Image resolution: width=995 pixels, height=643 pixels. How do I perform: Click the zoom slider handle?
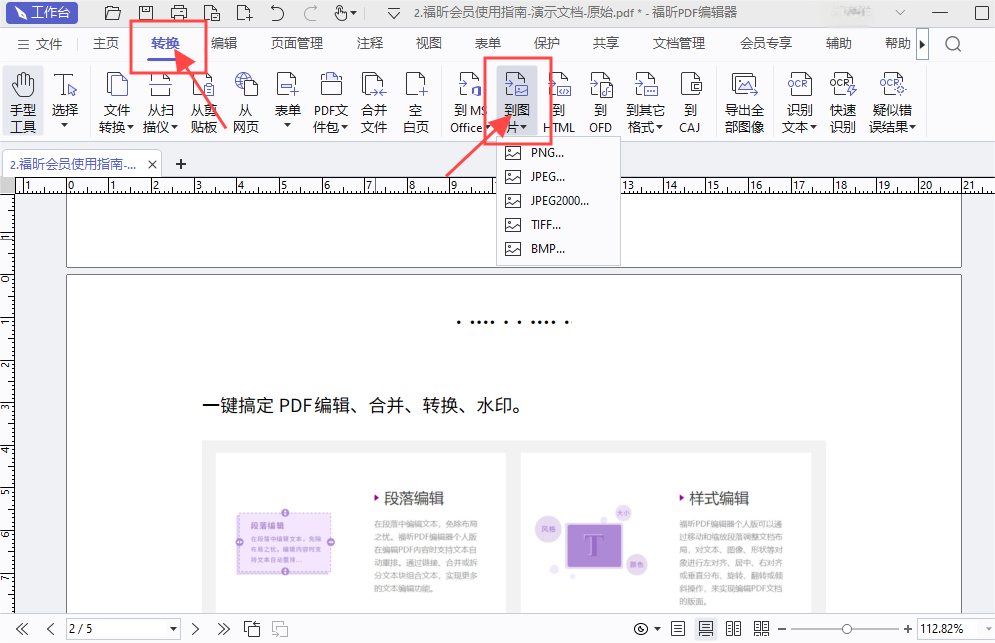(847, 629)
